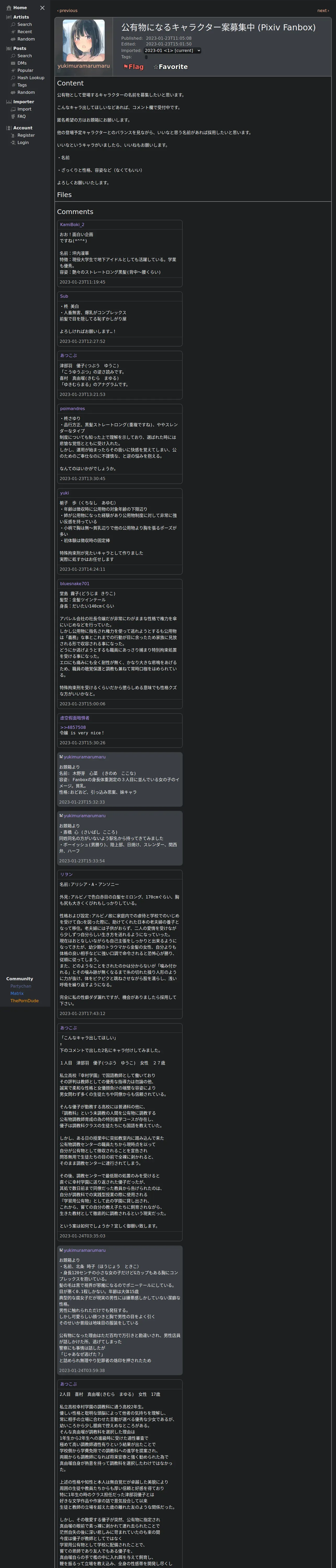Click the Comments section heading

coord(75,212)
